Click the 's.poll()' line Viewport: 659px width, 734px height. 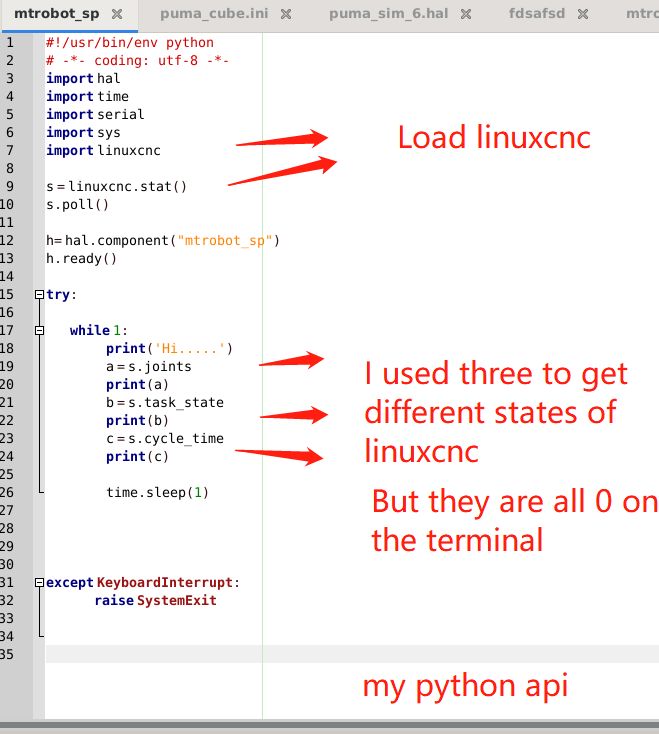pyautogui.click(x=77, y=205)
